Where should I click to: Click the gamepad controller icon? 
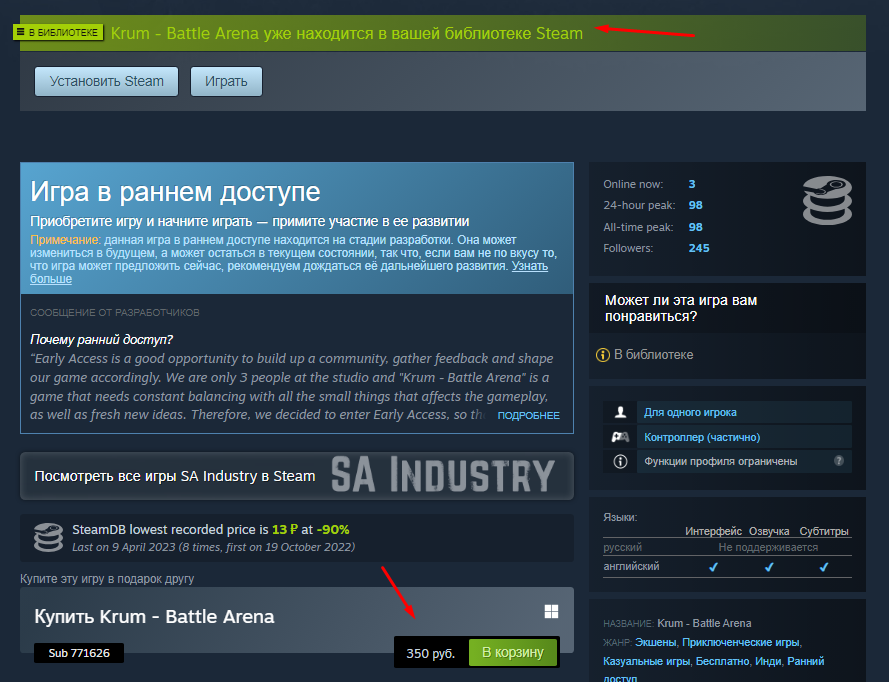620,437
